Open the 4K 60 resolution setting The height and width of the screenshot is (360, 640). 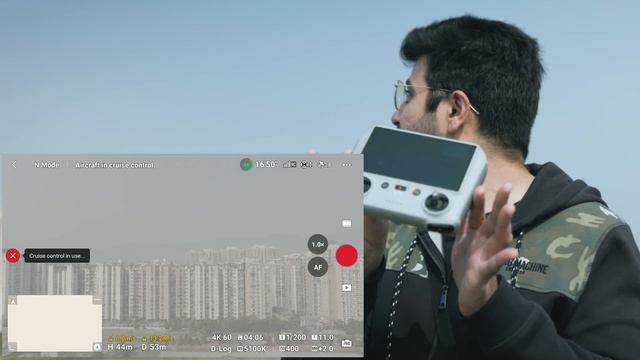(222, 338)
